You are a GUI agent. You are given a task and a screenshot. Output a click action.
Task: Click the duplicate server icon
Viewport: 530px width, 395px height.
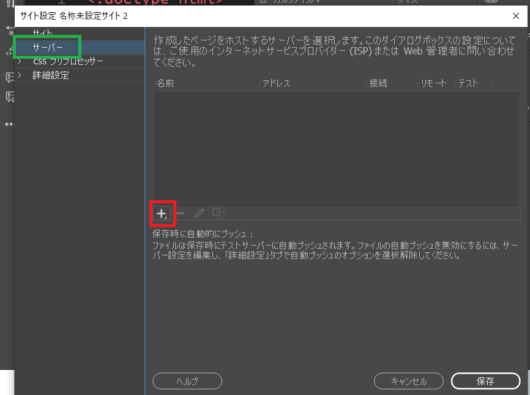coord(218,214)
